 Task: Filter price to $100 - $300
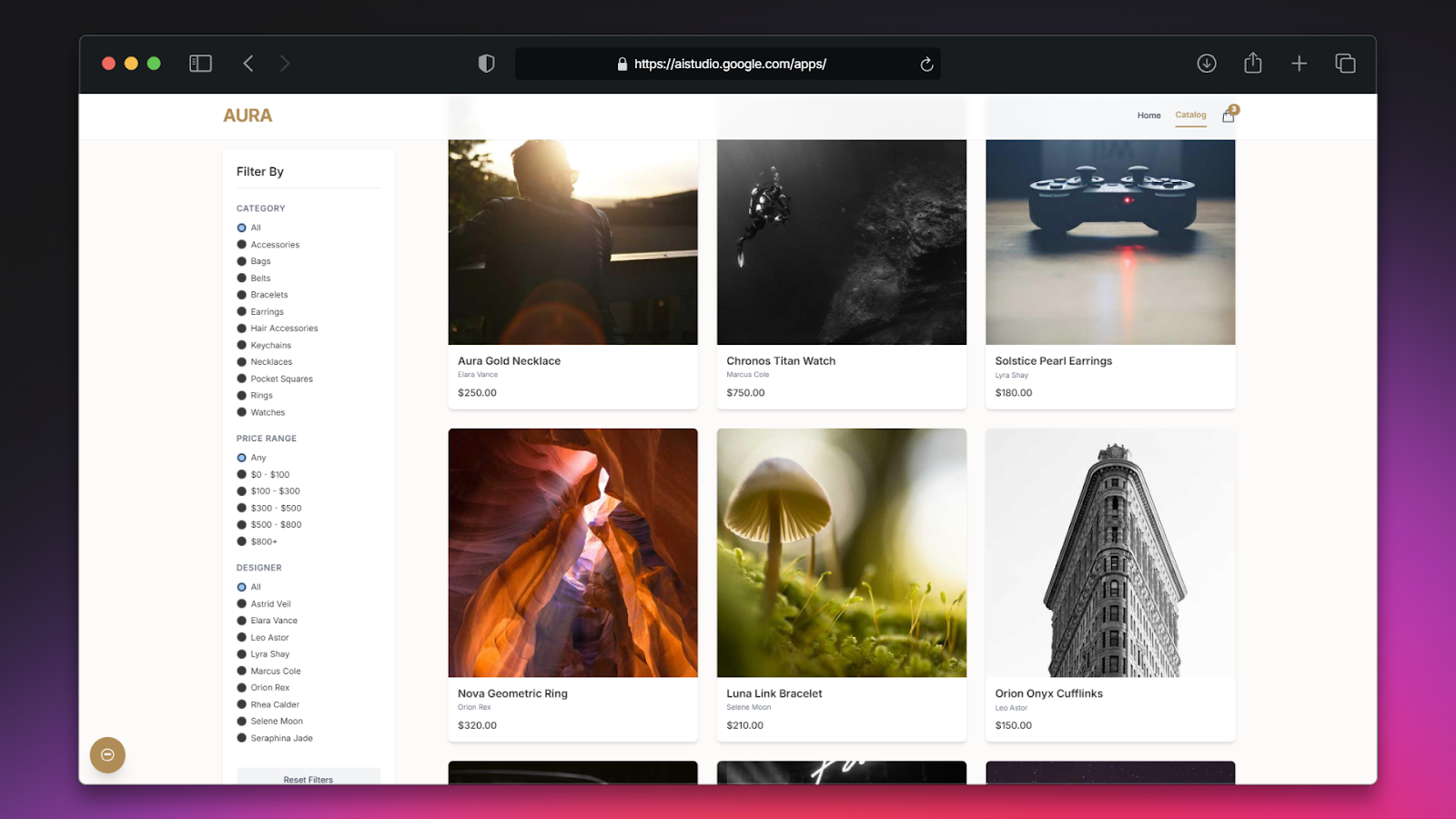[x=242, y=491]
